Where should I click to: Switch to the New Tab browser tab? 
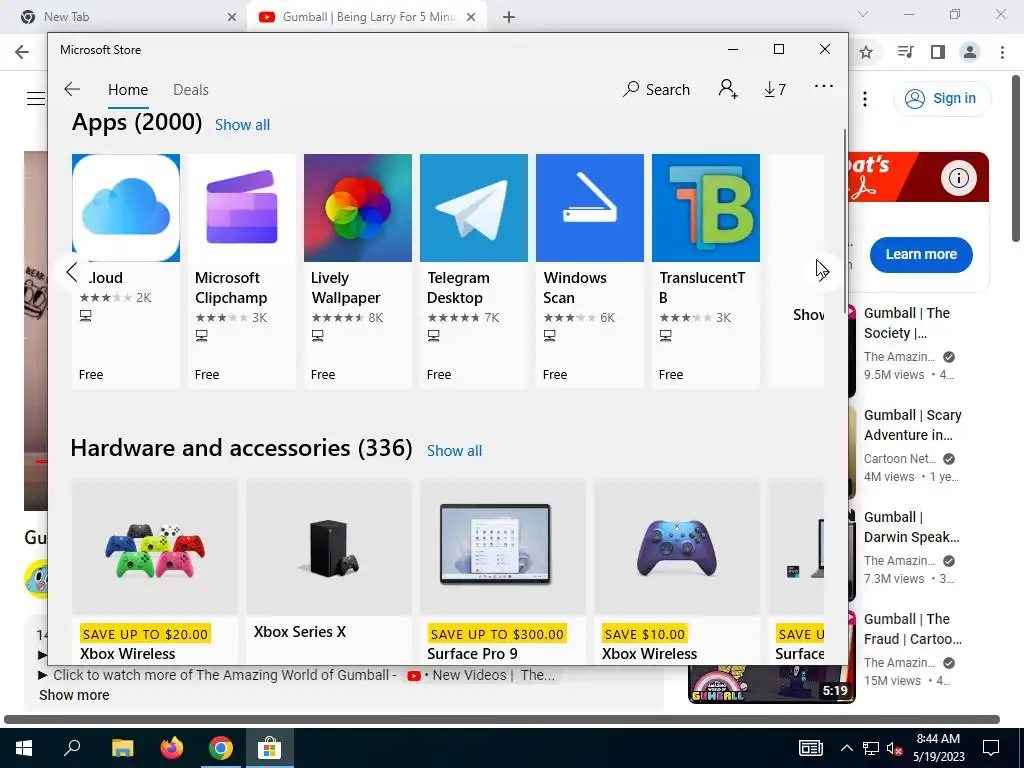128,17
